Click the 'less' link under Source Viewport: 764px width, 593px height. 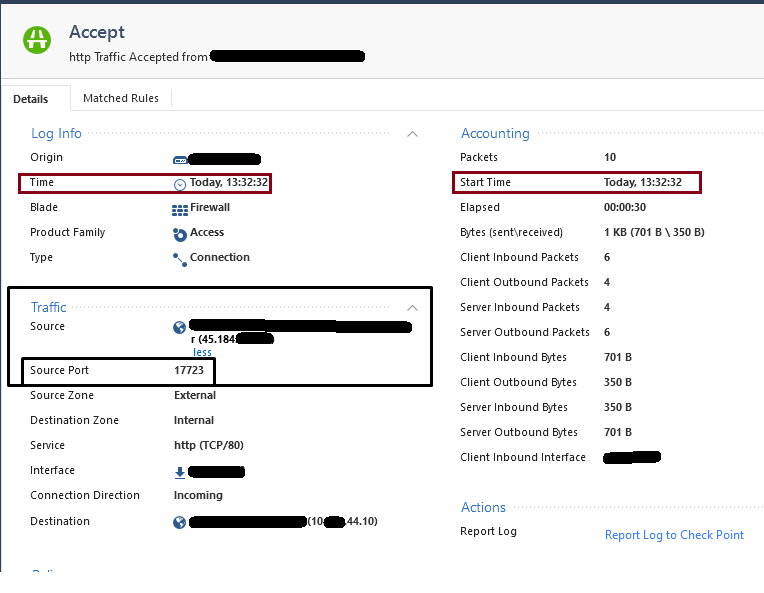click(x=202, y=352)
